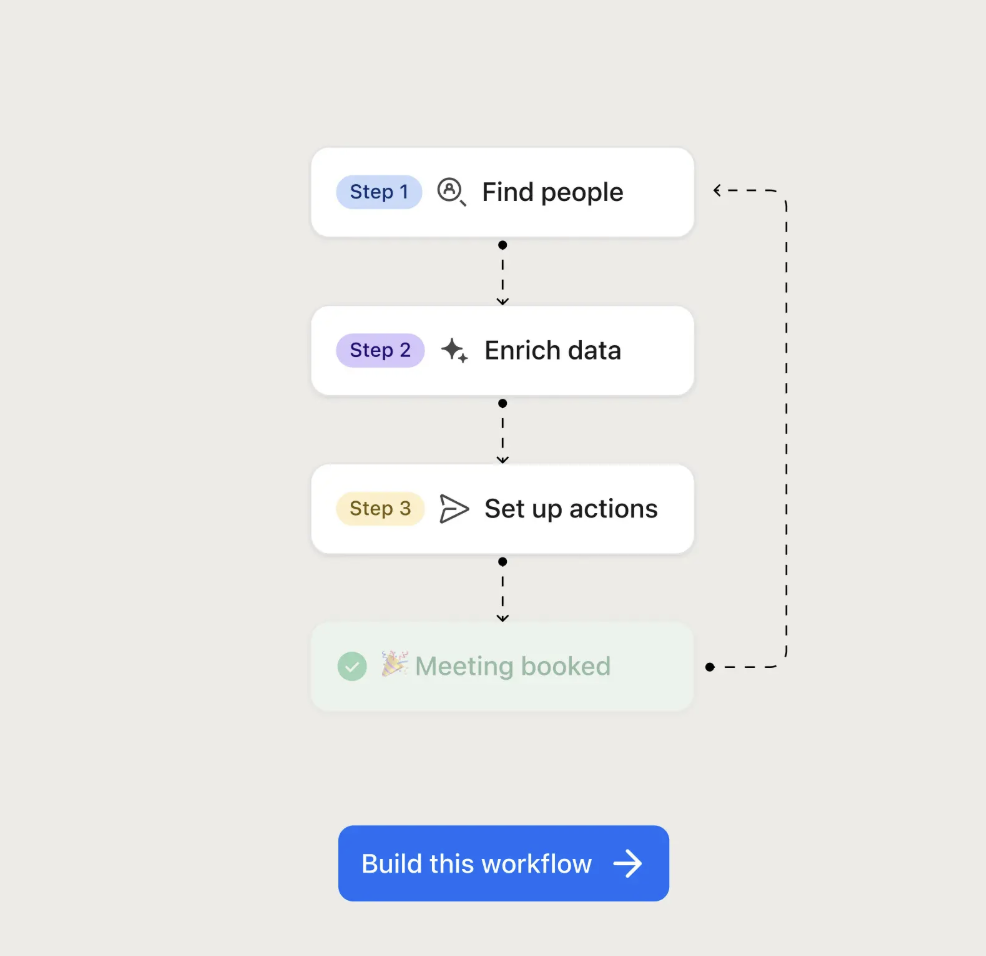986x956 pixels.
Task: Click the Meeting booked text
Action: (x=512, y=667)
